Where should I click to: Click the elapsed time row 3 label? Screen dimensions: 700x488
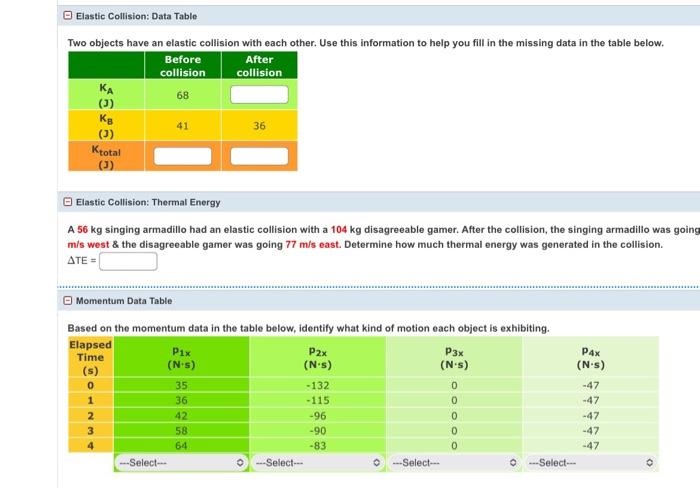90,431
